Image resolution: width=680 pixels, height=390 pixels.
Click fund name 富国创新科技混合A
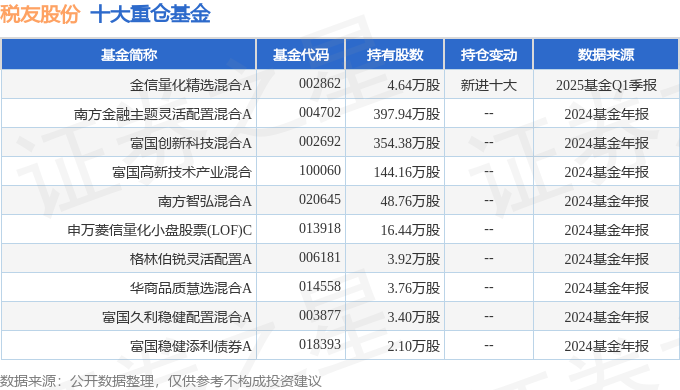tap(191, 143)
